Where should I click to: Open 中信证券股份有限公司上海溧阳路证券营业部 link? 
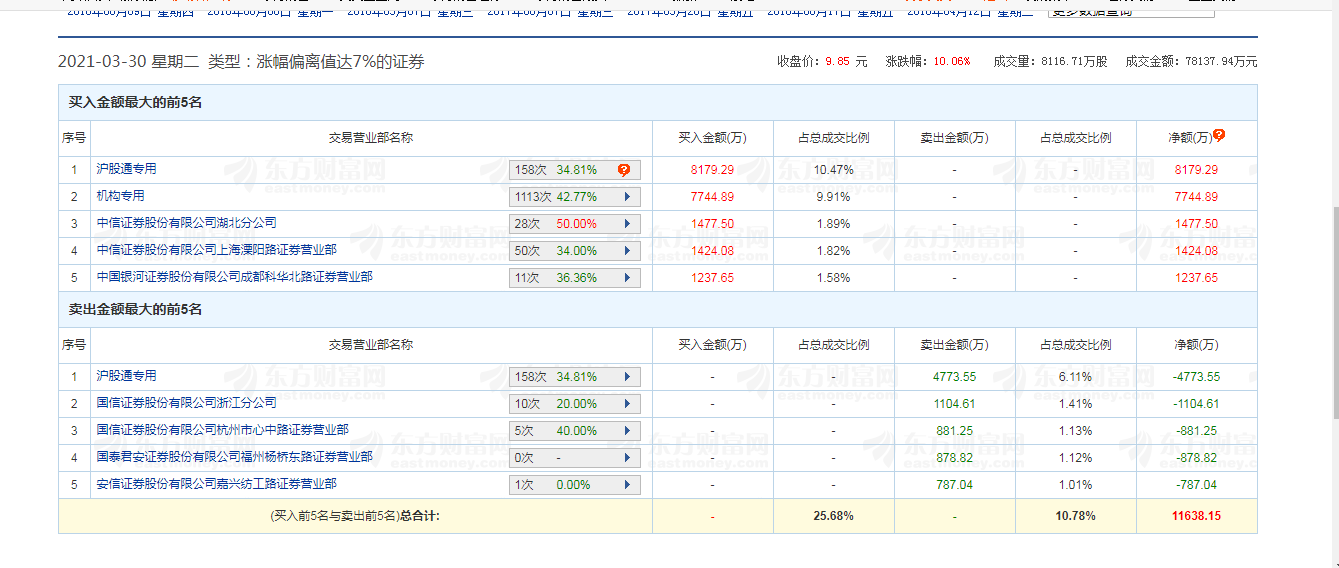click(x=216, y=250)
